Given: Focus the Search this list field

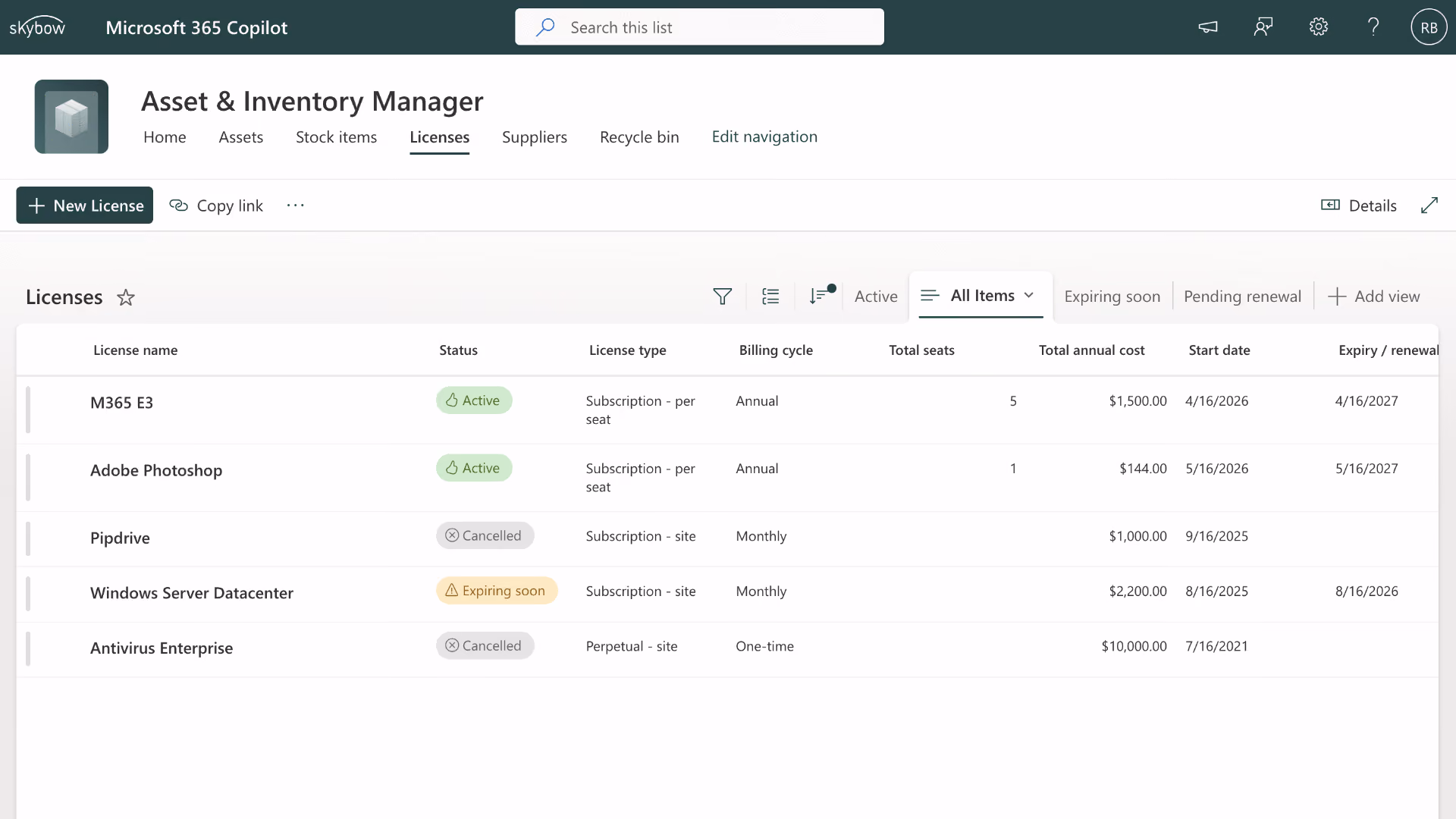Looking at the screenshot, I should pos(699,27).
